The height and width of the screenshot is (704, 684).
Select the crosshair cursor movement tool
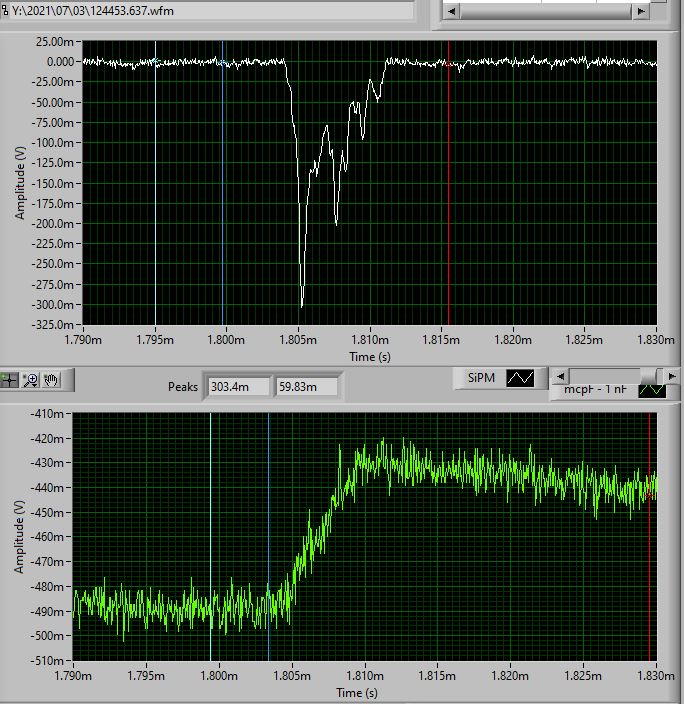point(10,379)
